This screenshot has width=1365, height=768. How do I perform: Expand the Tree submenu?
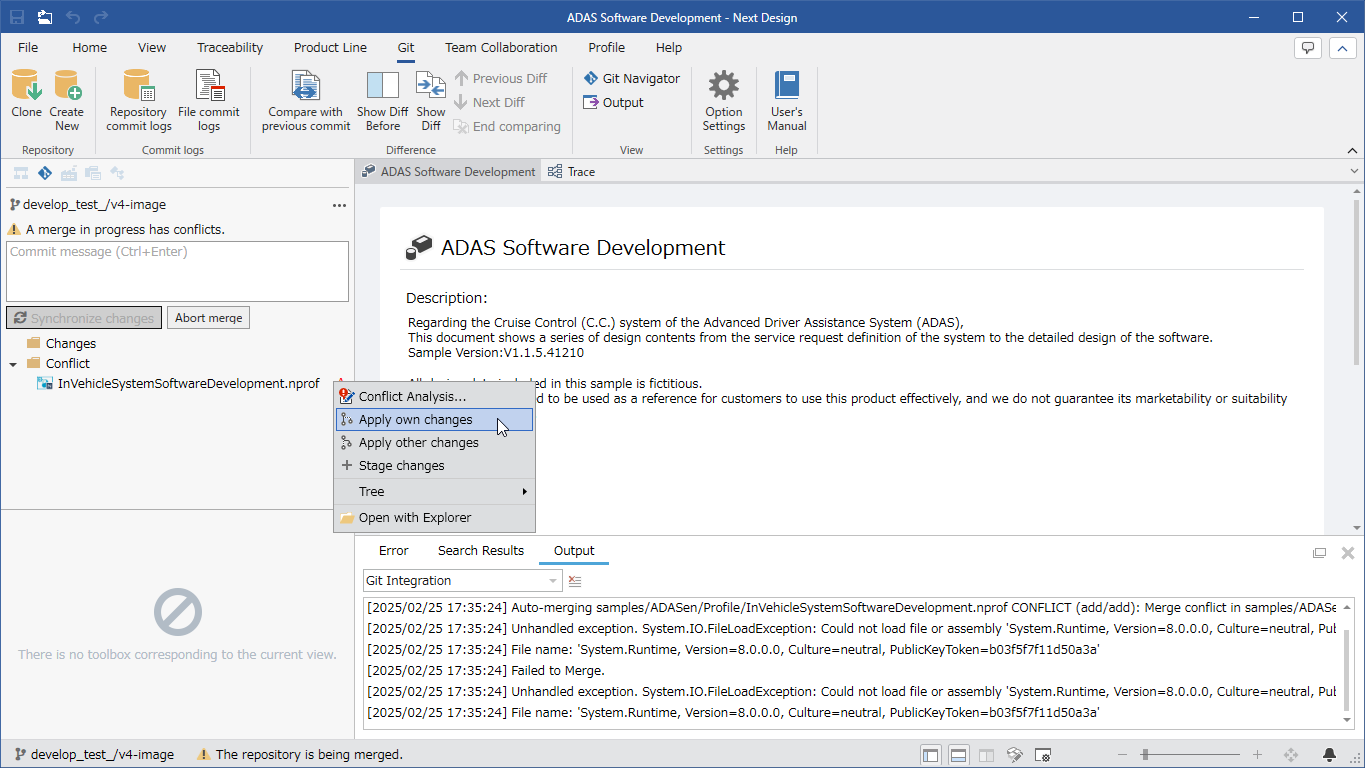click(434, 492)
